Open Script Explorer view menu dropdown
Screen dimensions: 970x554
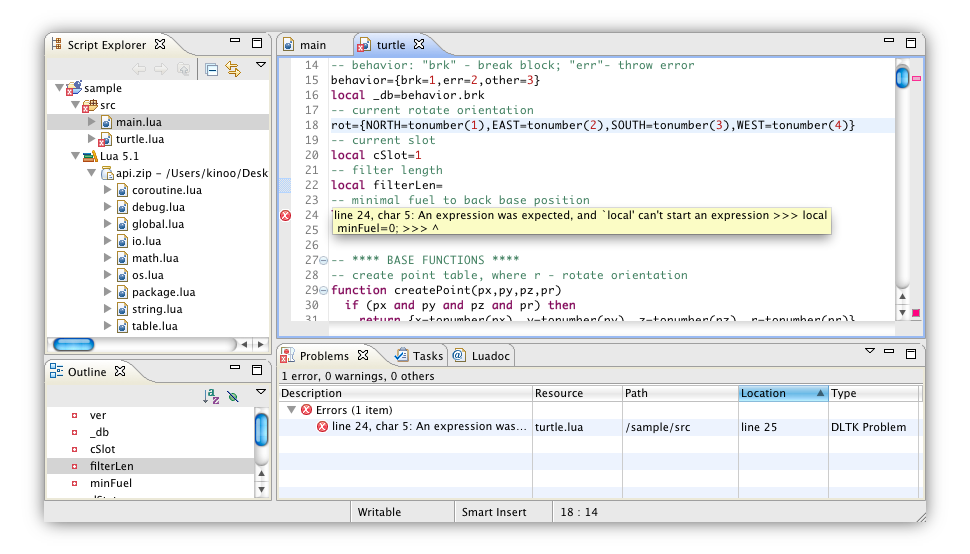261,64
